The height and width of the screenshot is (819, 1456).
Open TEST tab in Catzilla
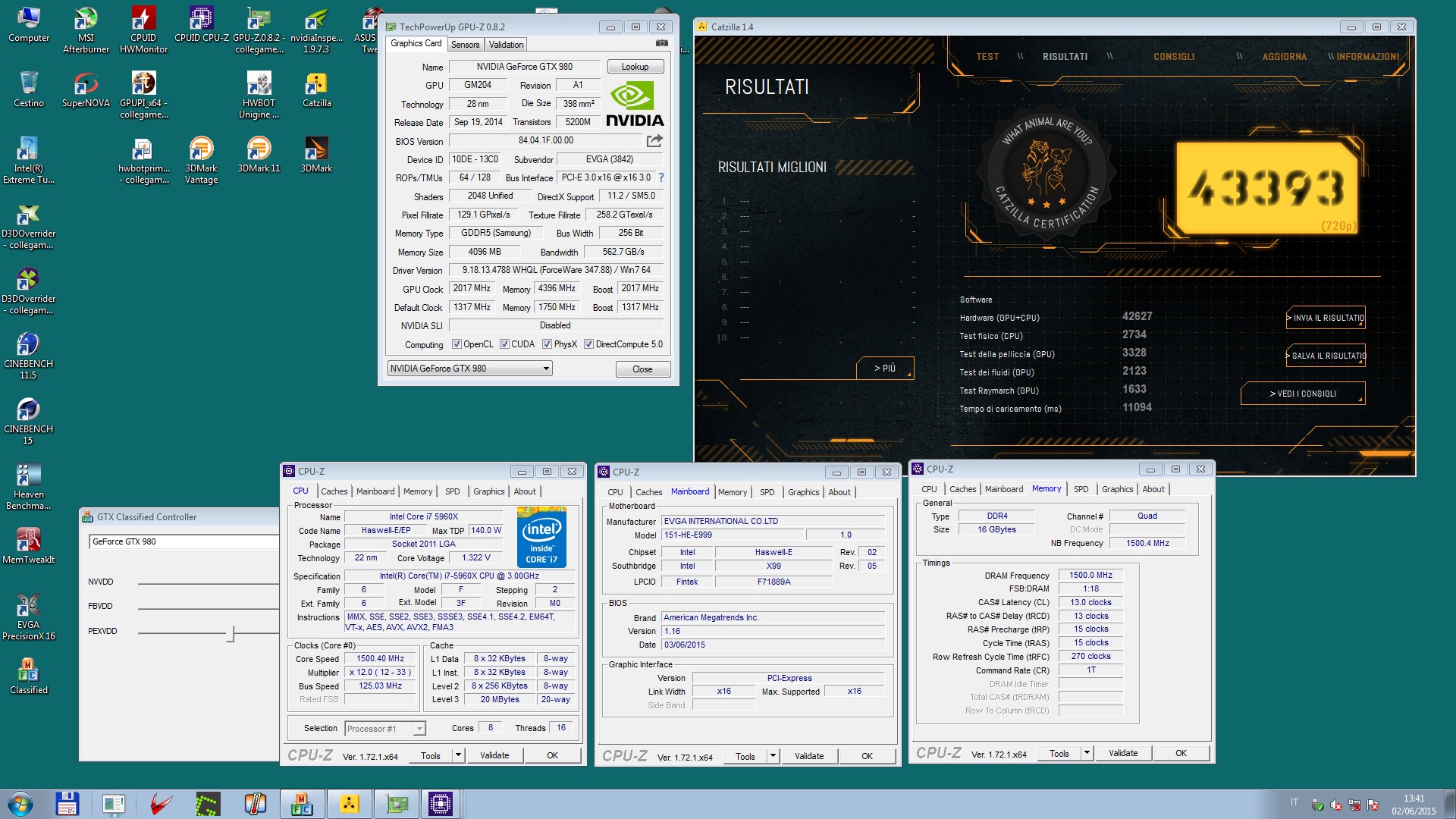(x=987, y=57)
